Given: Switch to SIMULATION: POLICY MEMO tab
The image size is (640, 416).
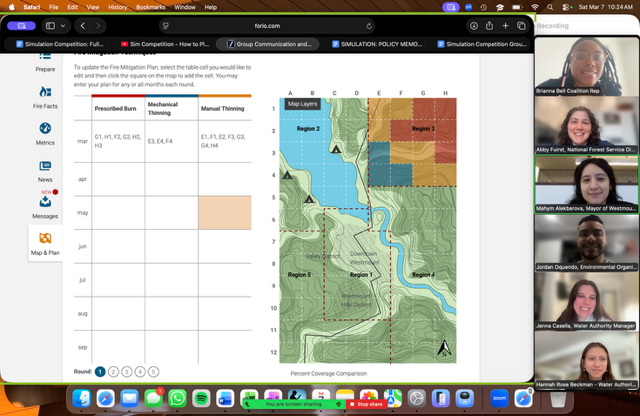Looking at the screenshot, I should [x=377, y=44].
